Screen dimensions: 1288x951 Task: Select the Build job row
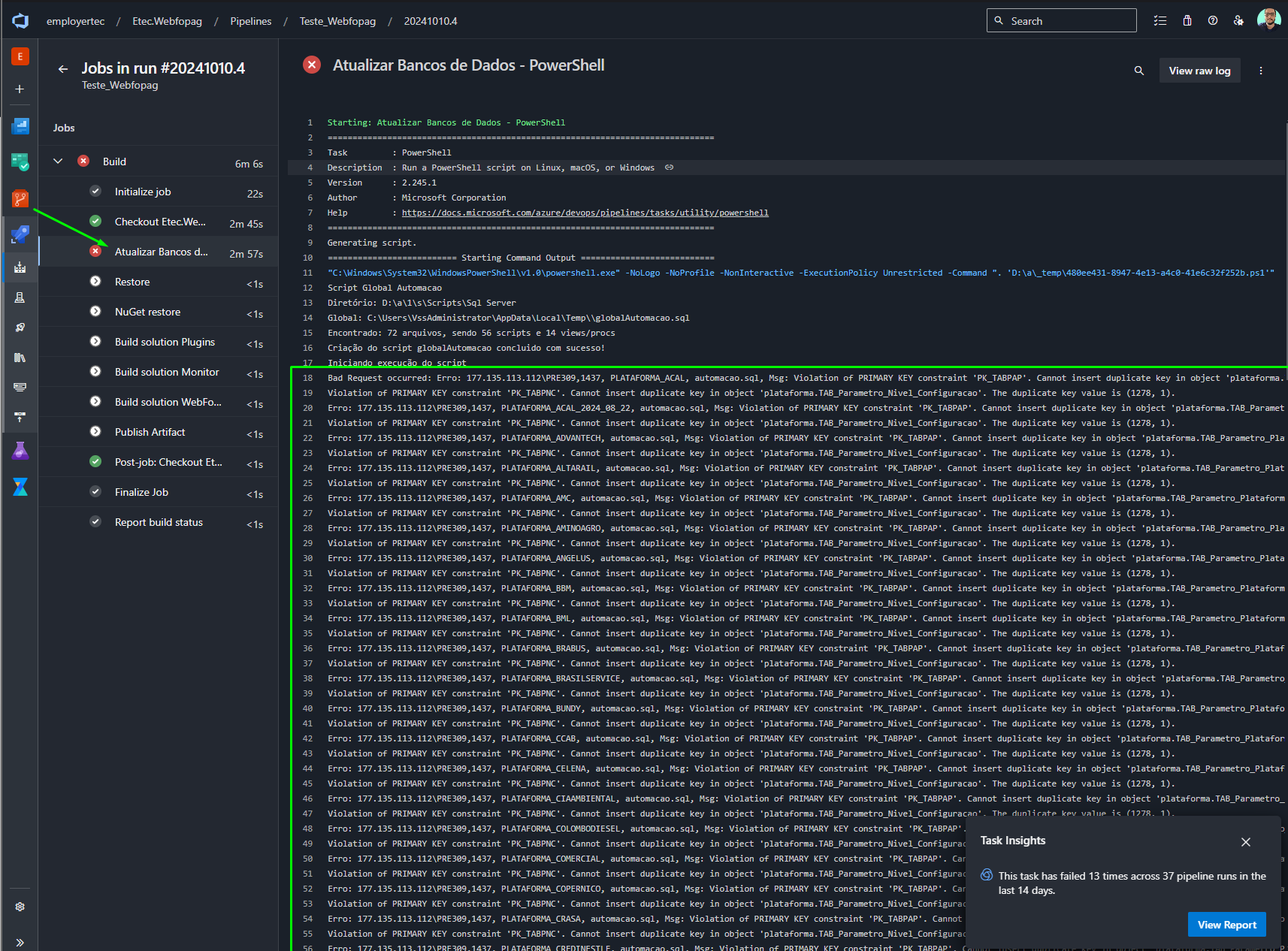pos(159,162)
